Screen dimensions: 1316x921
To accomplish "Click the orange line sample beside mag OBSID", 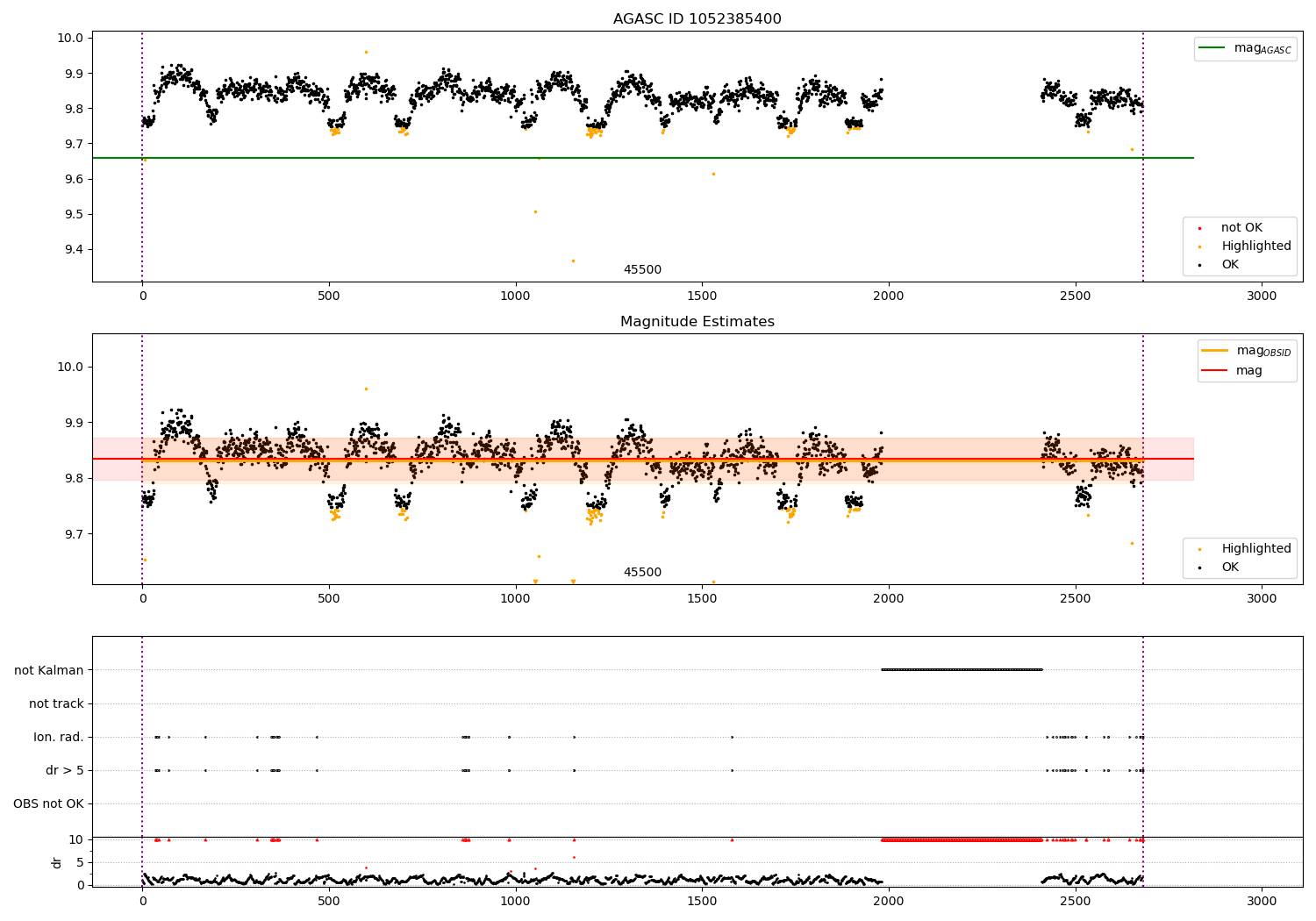I will 1215,351.
